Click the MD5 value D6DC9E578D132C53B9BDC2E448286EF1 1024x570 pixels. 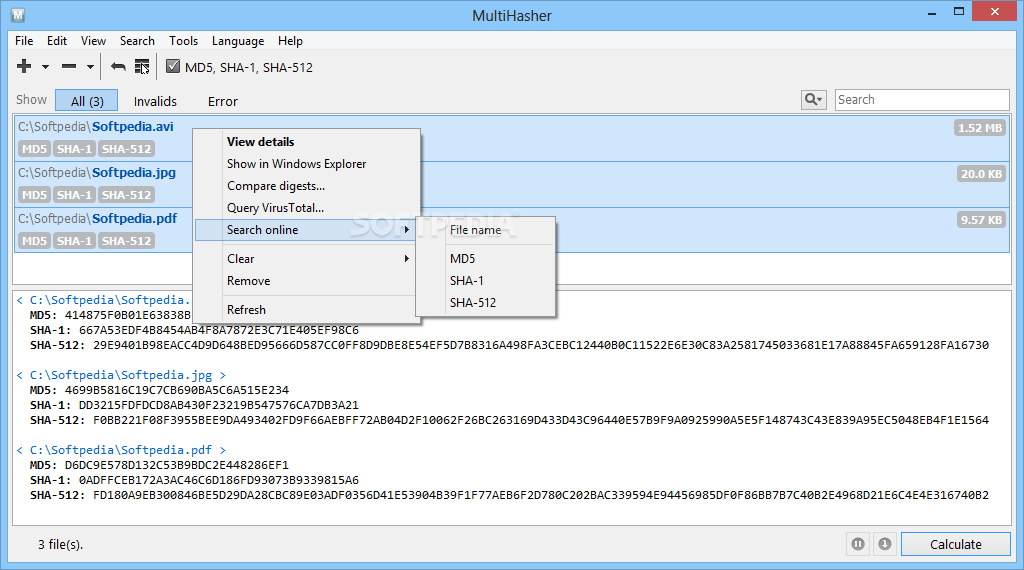coord(176,465)
